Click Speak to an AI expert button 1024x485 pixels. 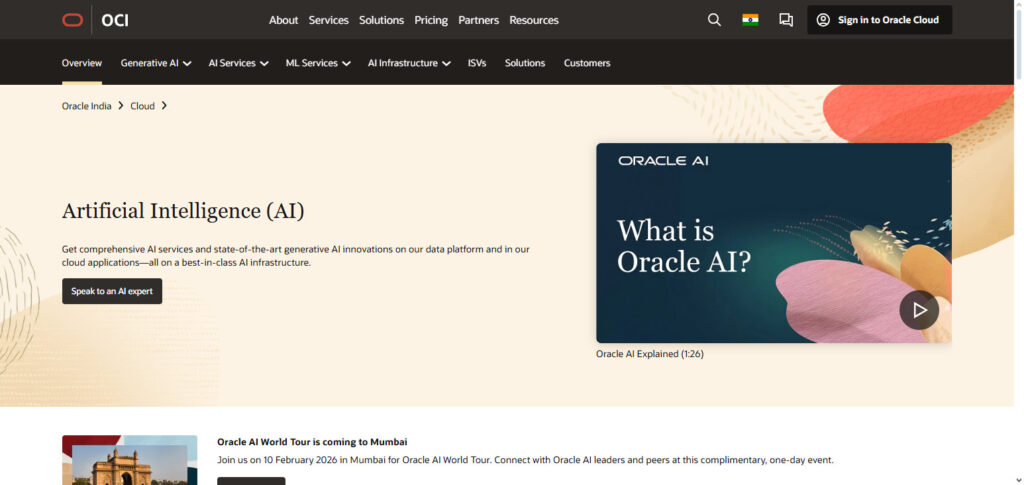tap(112, 291)
